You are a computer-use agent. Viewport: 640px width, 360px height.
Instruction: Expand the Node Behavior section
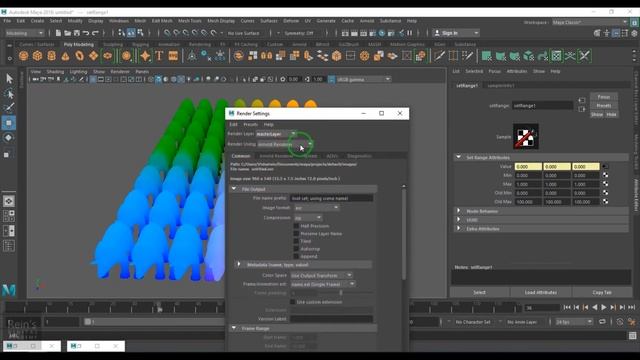458,211
